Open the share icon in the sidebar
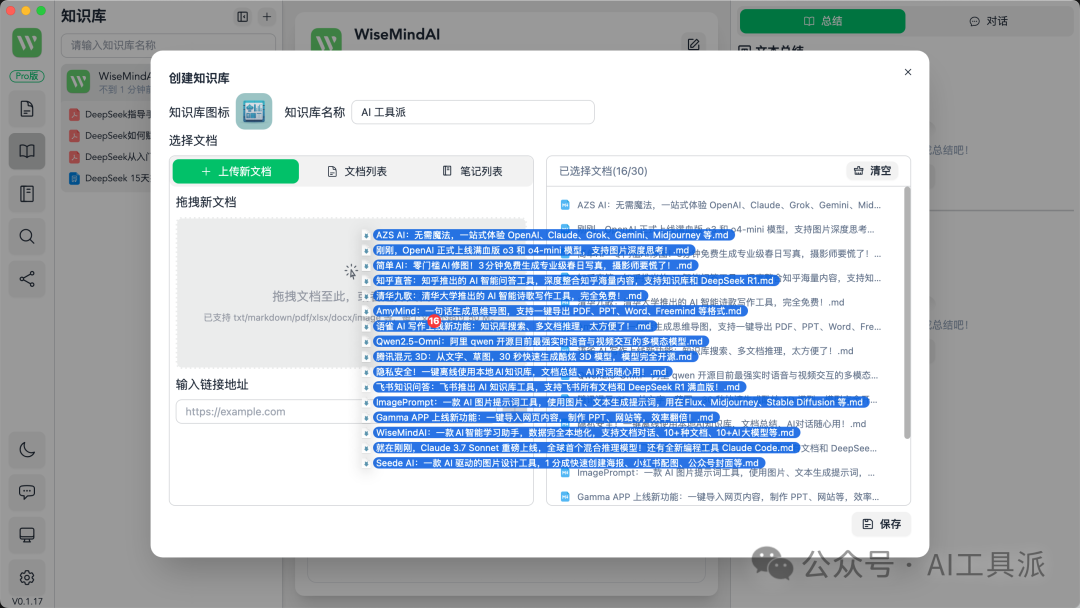Image resolution: width=1080 pixels, height=608 pixels. click(x=27, y=280)
